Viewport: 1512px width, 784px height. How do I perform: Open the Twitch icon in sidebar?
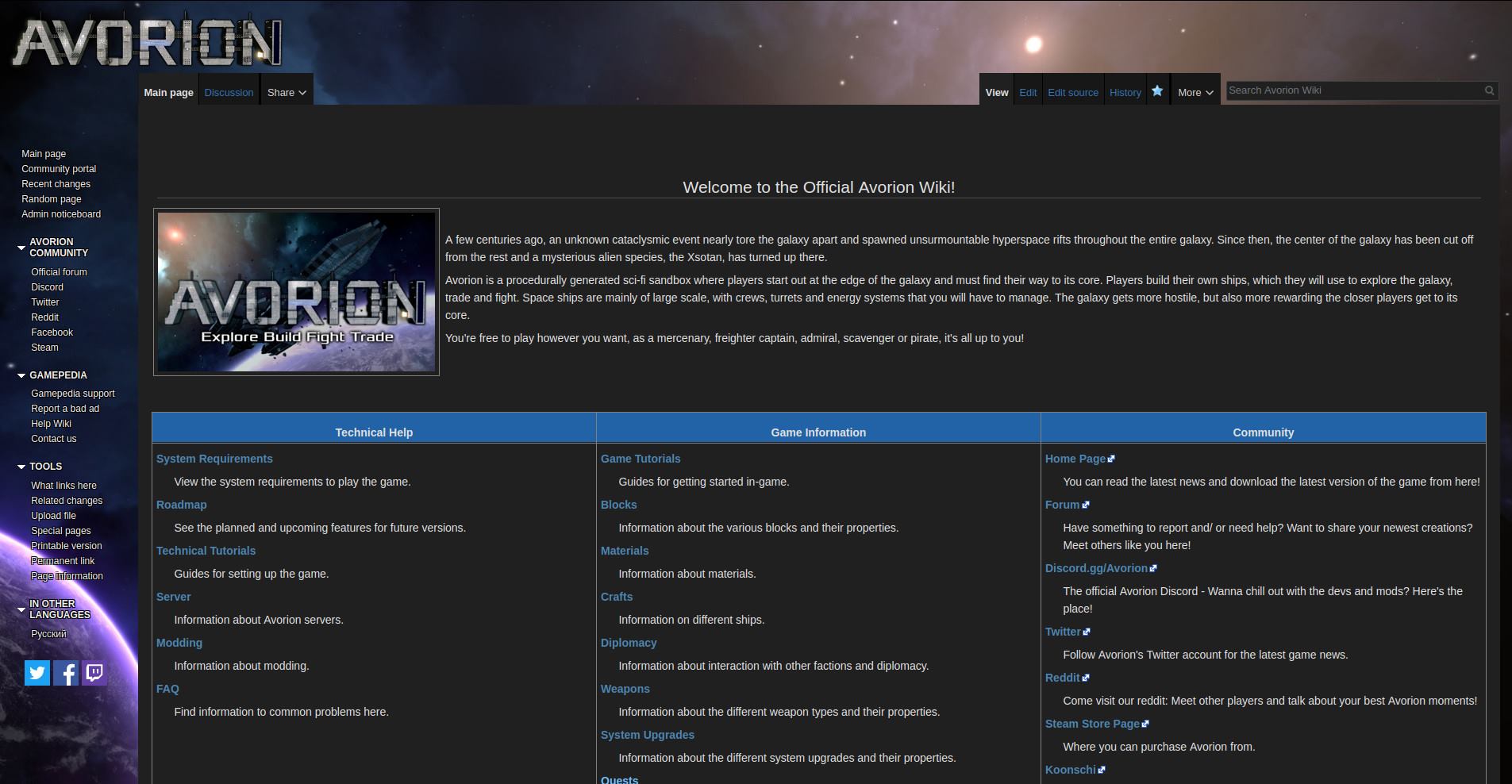pos(94,673)
